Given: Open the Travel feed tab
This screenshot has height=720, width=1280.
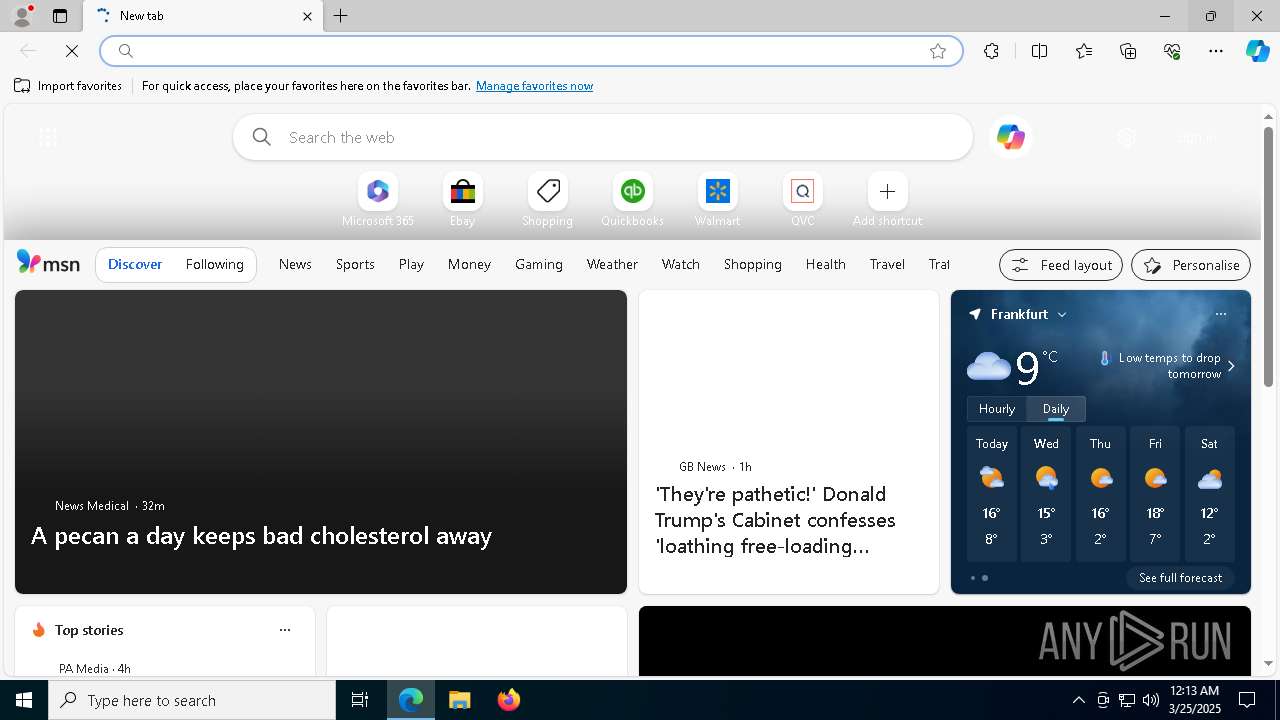Looking at the screenshot, I should pyautogui.click(x=887, y=264).
